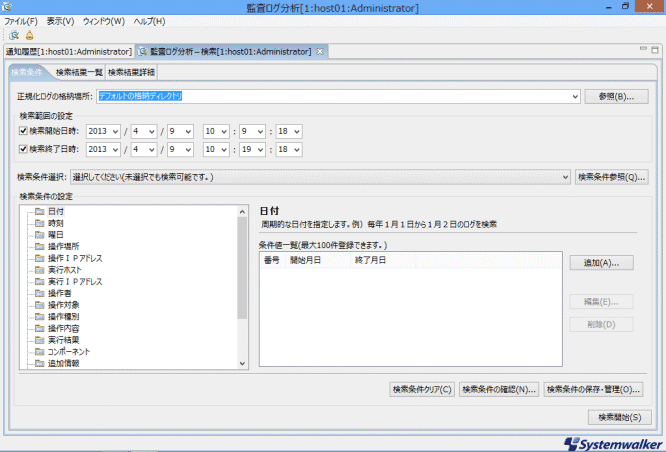The image size is (666, 452).
Task: Switch to the 検索結果一覧 tab
Action: pos(79,72)
